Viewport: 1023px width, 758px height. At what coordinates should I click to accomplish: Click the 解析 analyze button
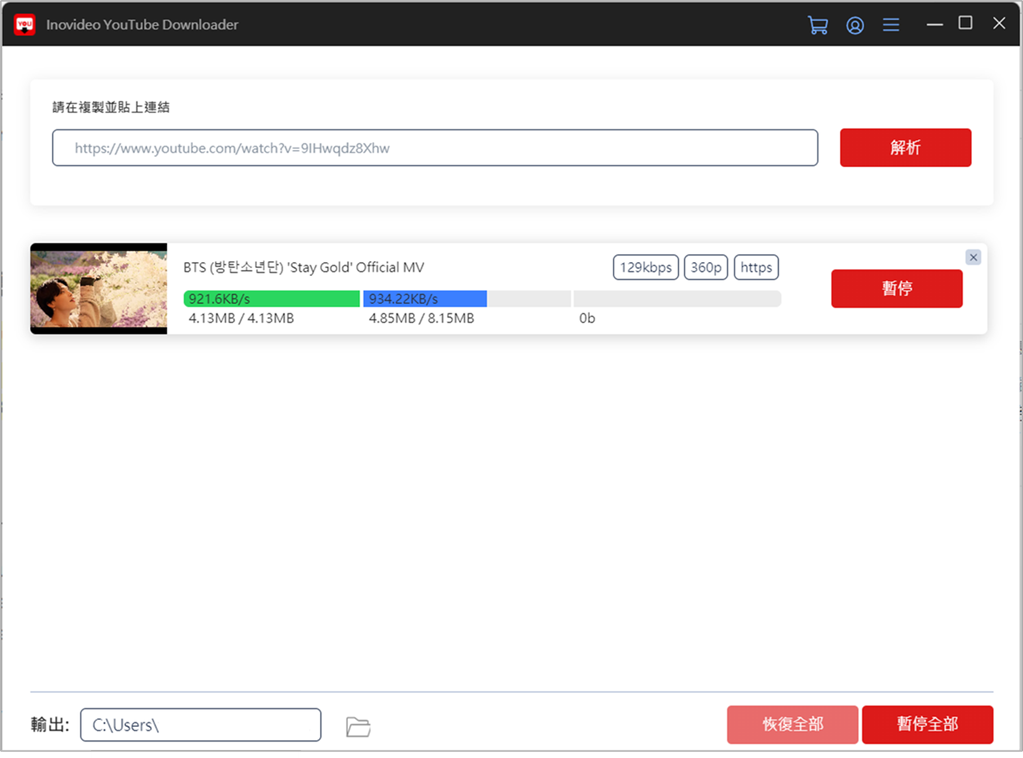[905, 147]
